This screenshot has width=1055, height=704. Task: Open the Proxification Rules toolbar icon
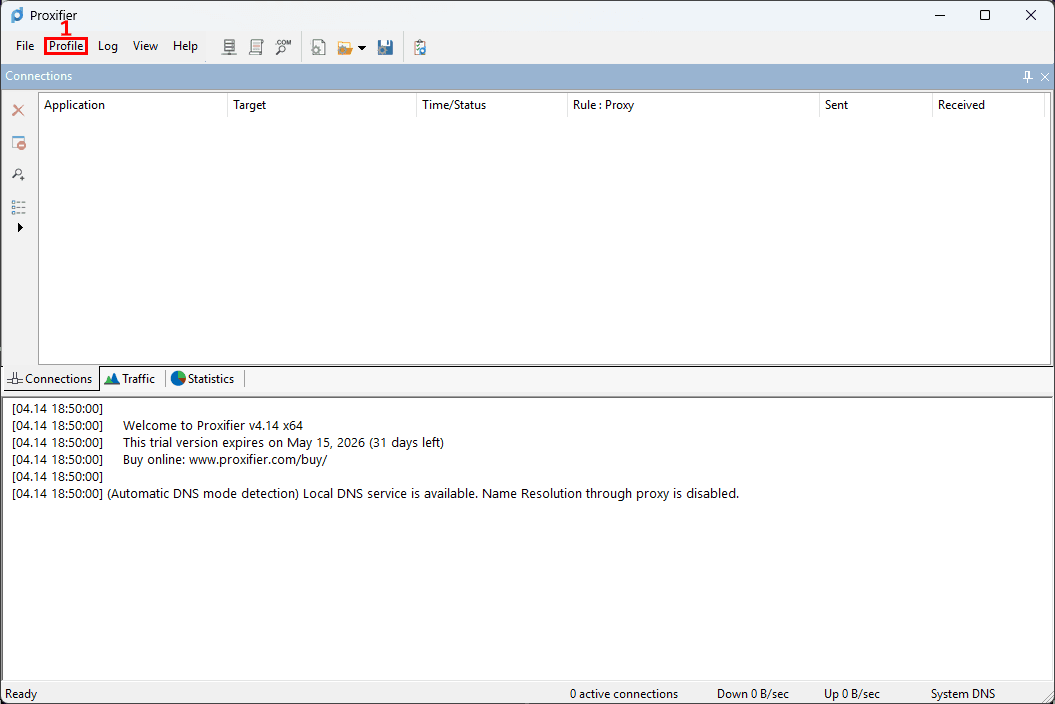coord(256,47)
